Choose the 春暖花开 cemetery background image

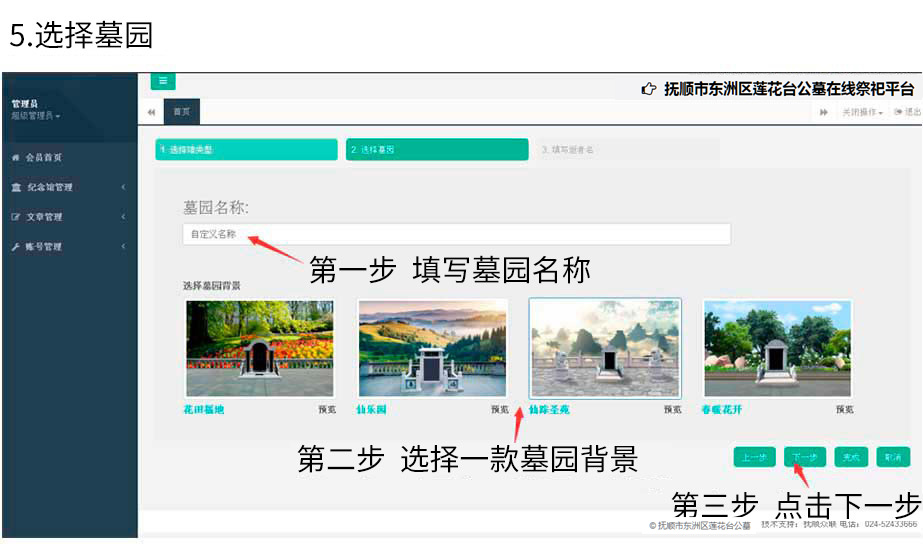778,348
